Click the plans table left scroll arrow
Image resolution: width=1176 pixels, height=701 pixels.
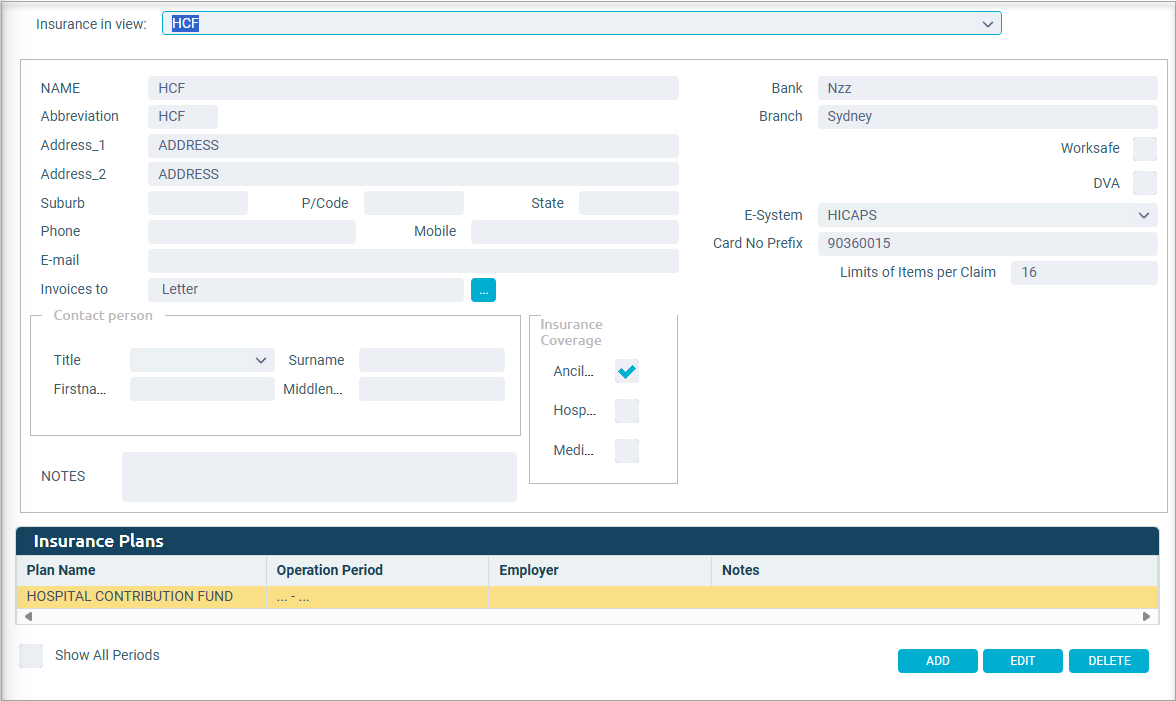28,616
